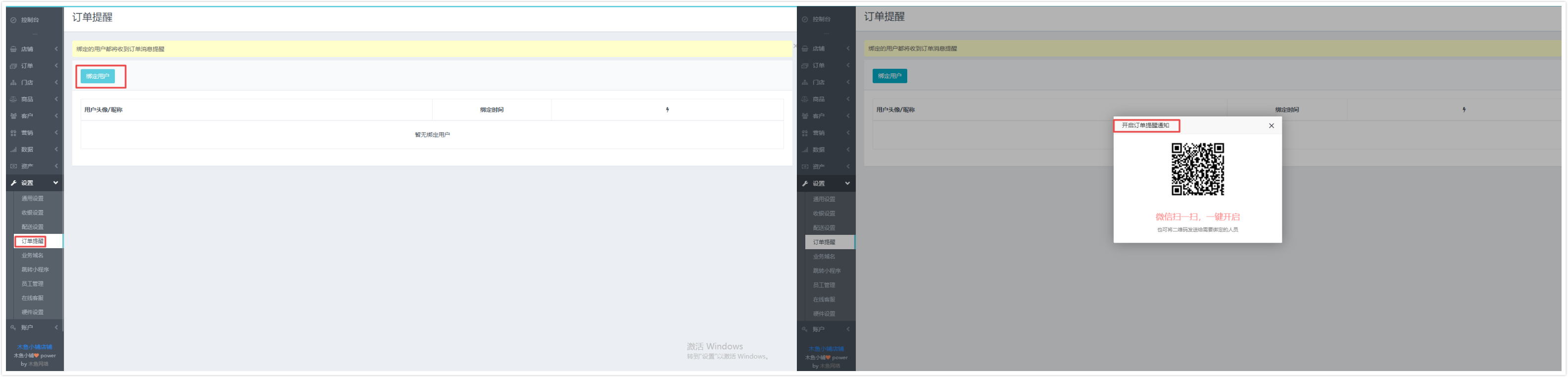Click the 控制台 icon in right screenshot sidebar
The height and width of the screenshot is (377, 1568).
click(805, 19)
